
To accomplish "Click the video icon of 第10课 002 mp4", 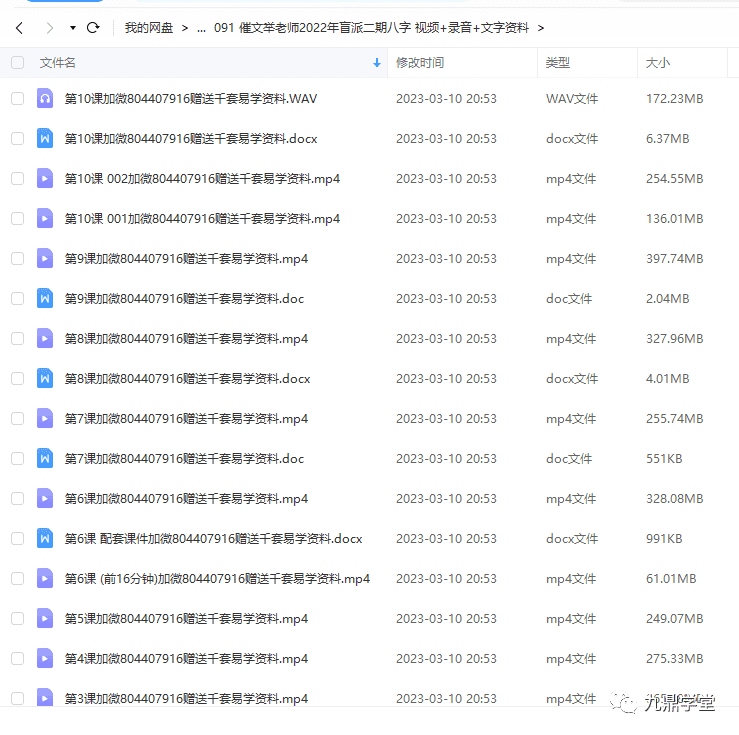I will (x=45, y=179).
